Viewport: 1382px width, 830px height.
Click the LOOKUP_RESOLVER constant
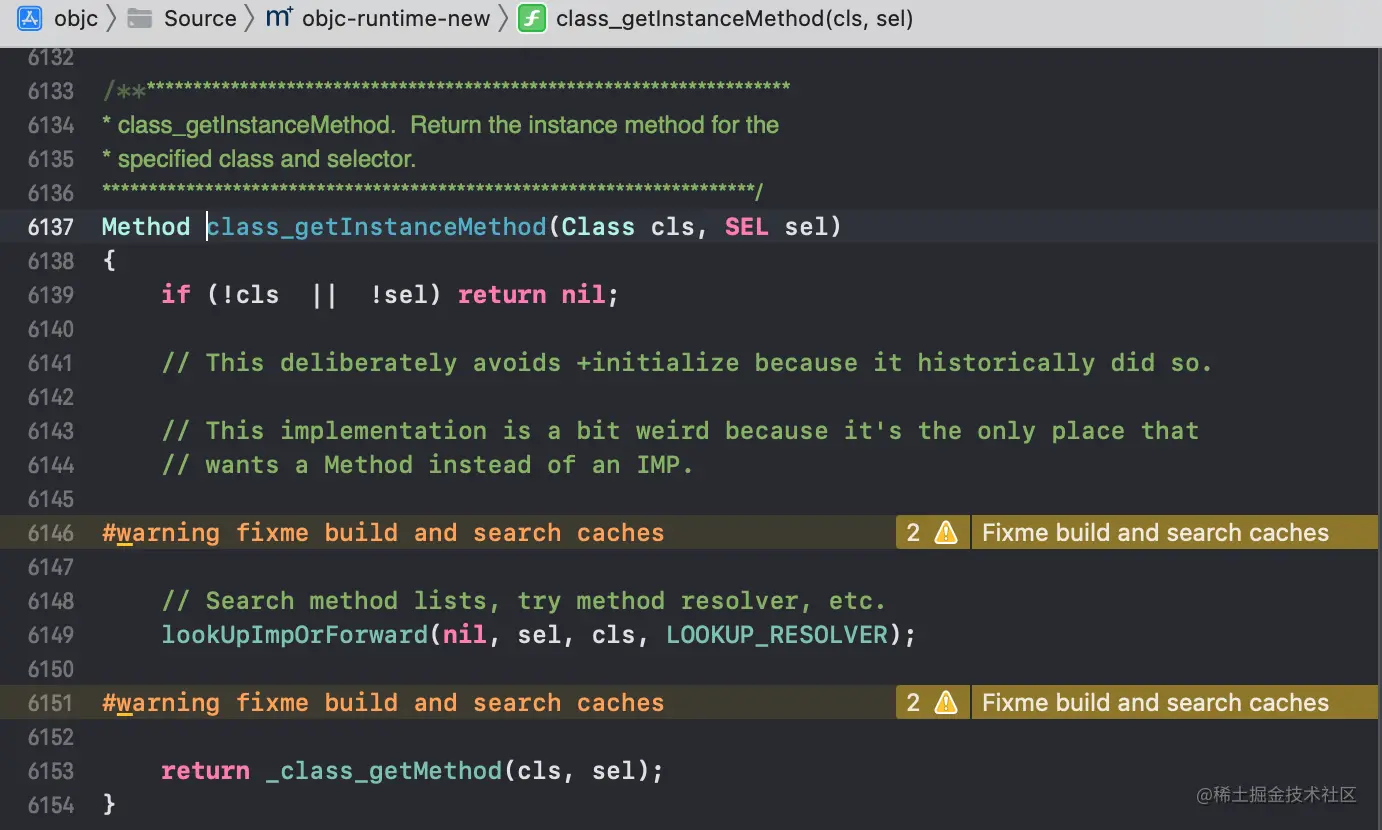(777, 635)
